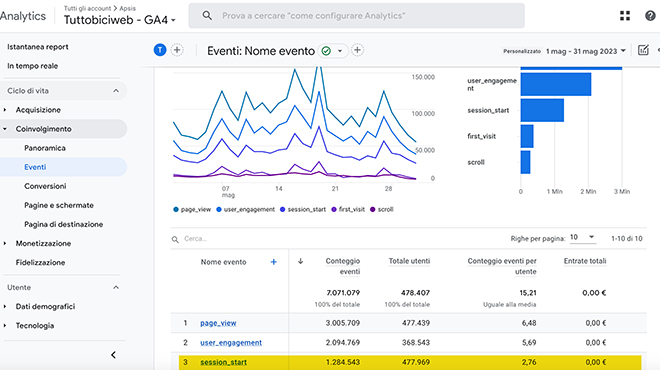
Task: Open the Righe per pagina dropdown
Action: tap(582, 237)
